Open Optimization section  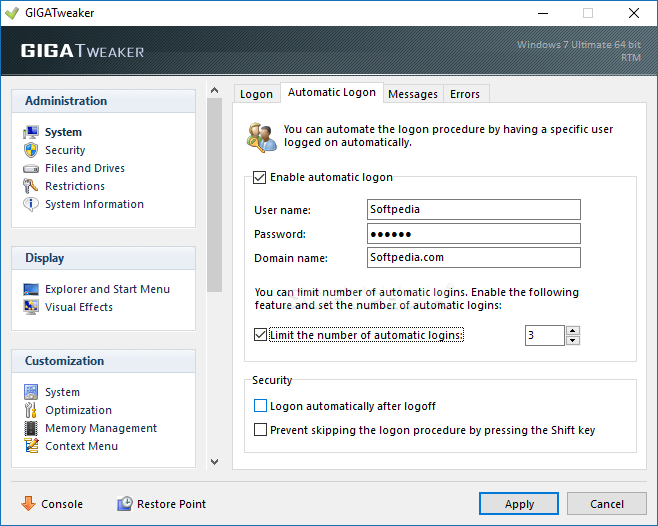click(78, 410)
